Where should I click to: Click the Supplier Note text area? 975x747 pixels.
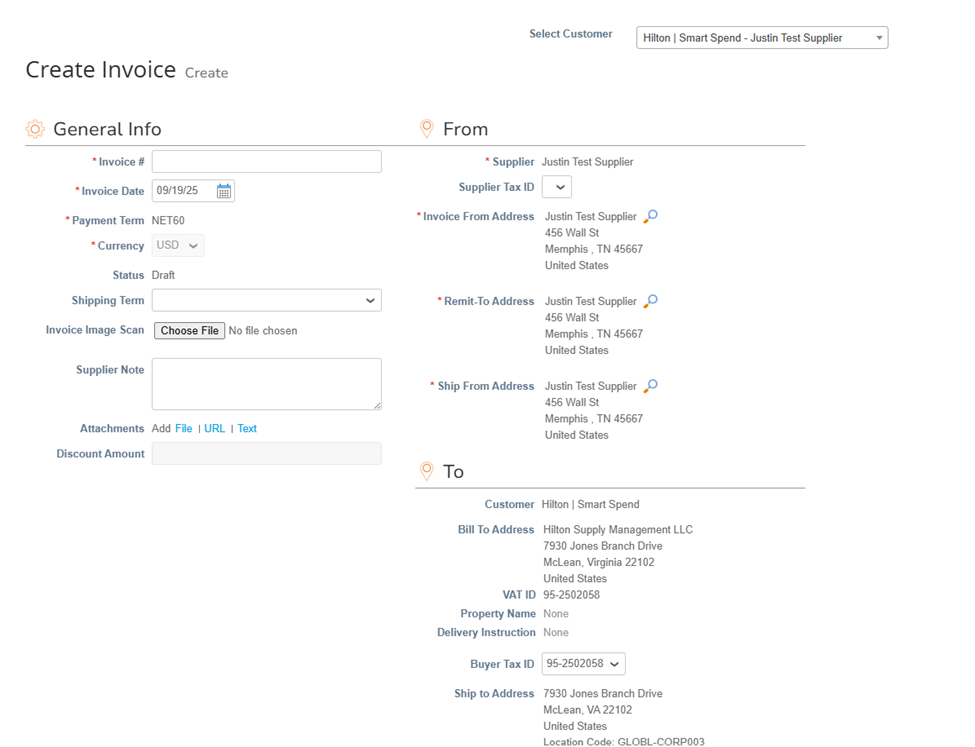pyautogui.click(x=266, y=384)
